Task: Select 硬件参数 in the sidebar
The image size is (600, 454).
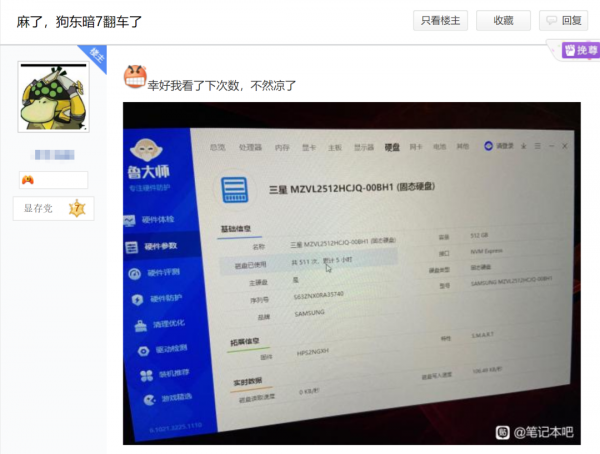Action: click(160, 246)
